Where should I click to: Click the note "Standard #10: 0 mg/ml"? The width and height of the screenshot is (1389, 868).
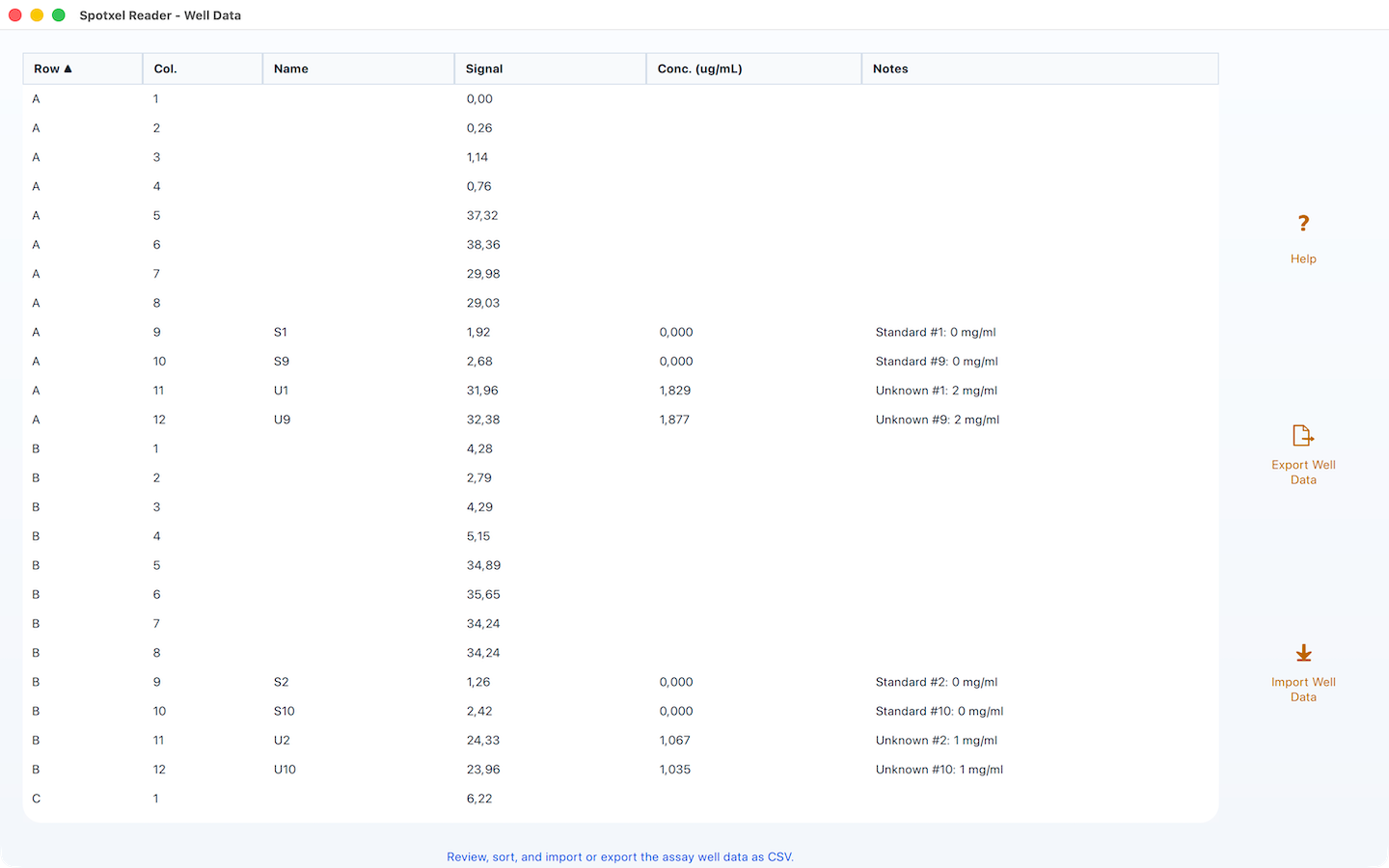940,711
